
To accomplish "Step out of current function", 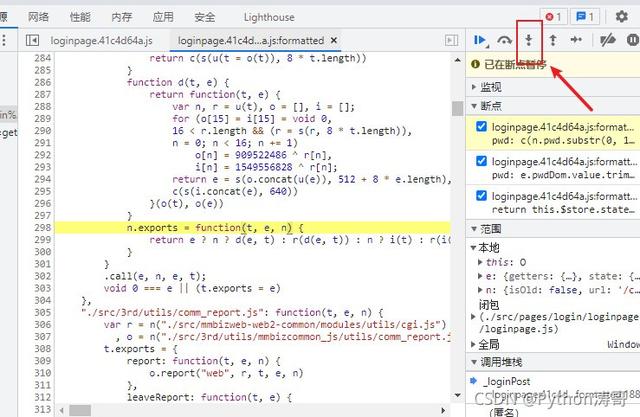I will click(x=553, y=40).
